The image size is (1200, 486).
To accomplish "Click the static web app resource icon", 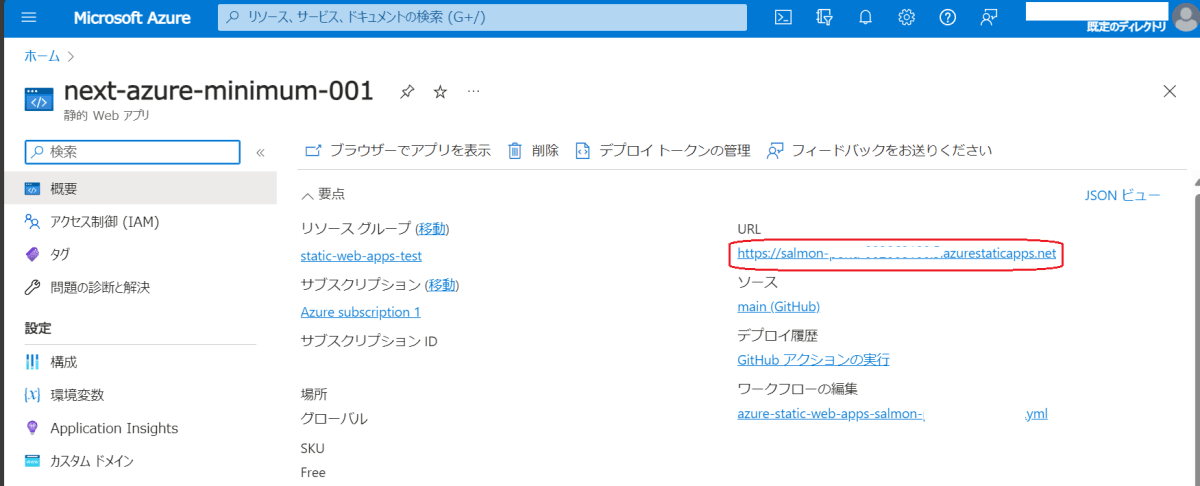I will (x=39, y=100).
